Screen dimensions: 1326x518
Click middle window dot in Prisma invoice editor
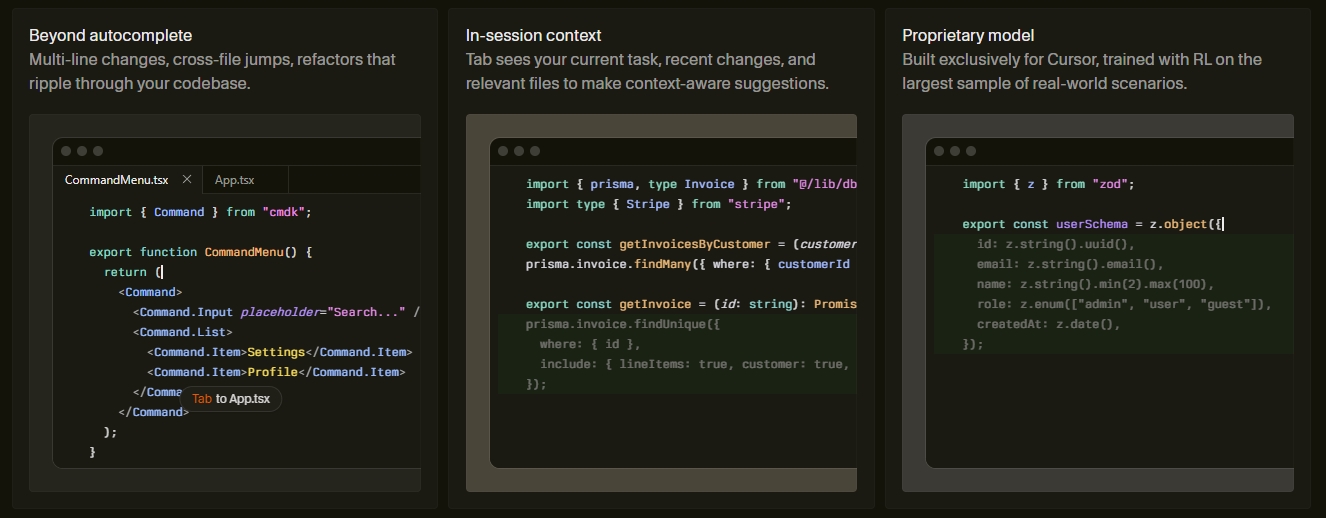point(519,151)
